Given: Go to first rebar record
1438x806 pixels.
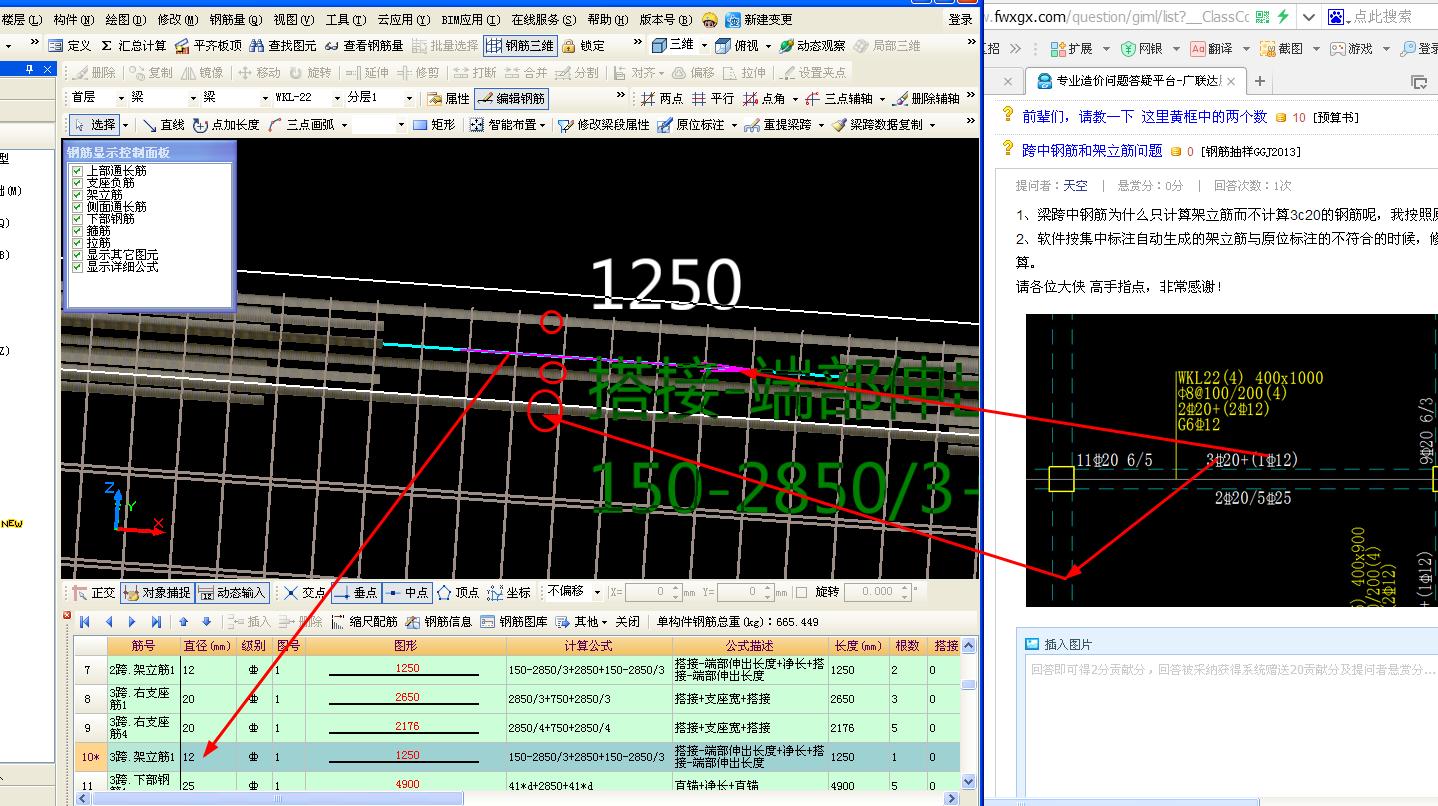Looking at the screenshot, I should click(85, 621).
